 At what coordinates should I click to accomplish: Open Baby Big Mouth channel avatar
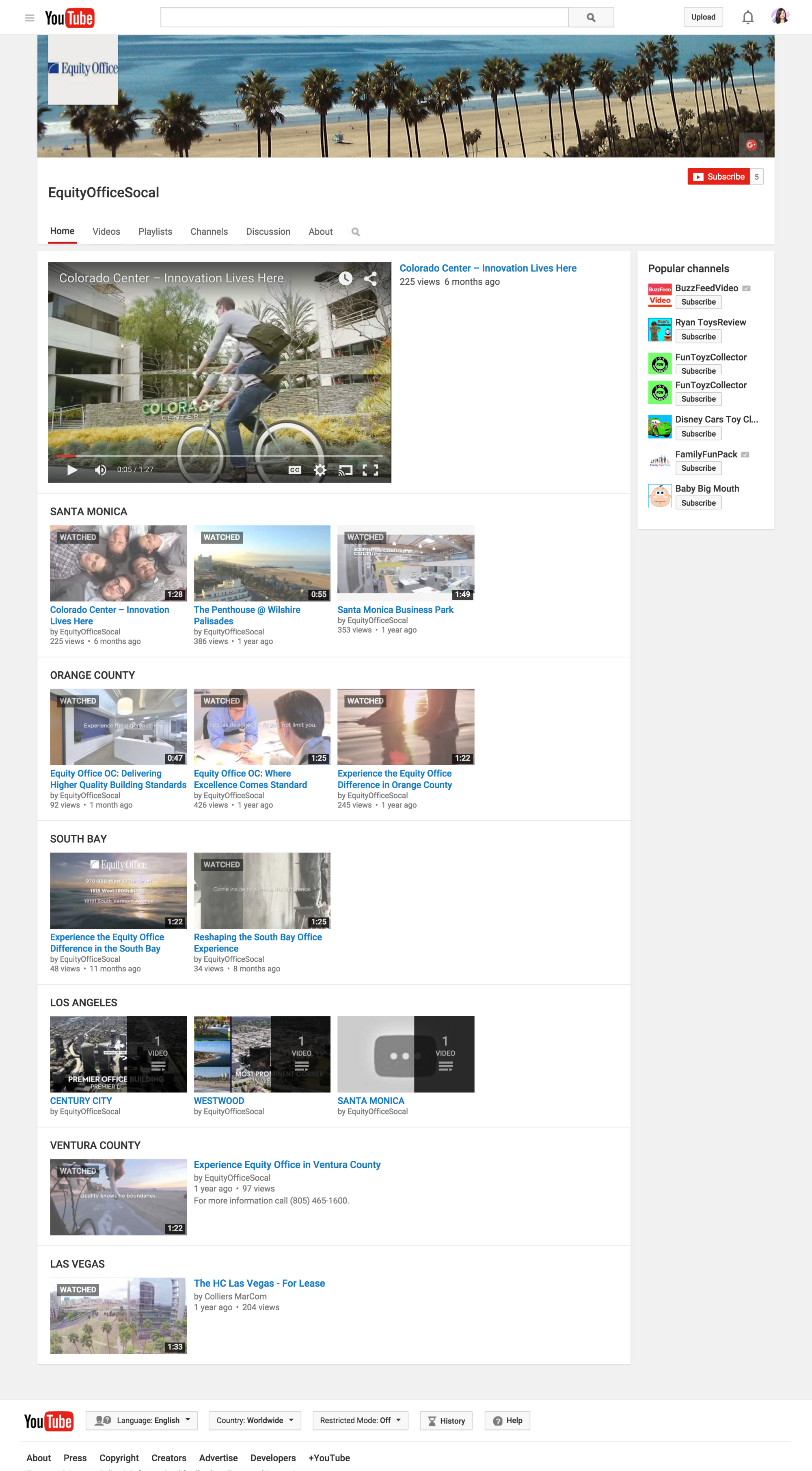click(x=659, y=495)
